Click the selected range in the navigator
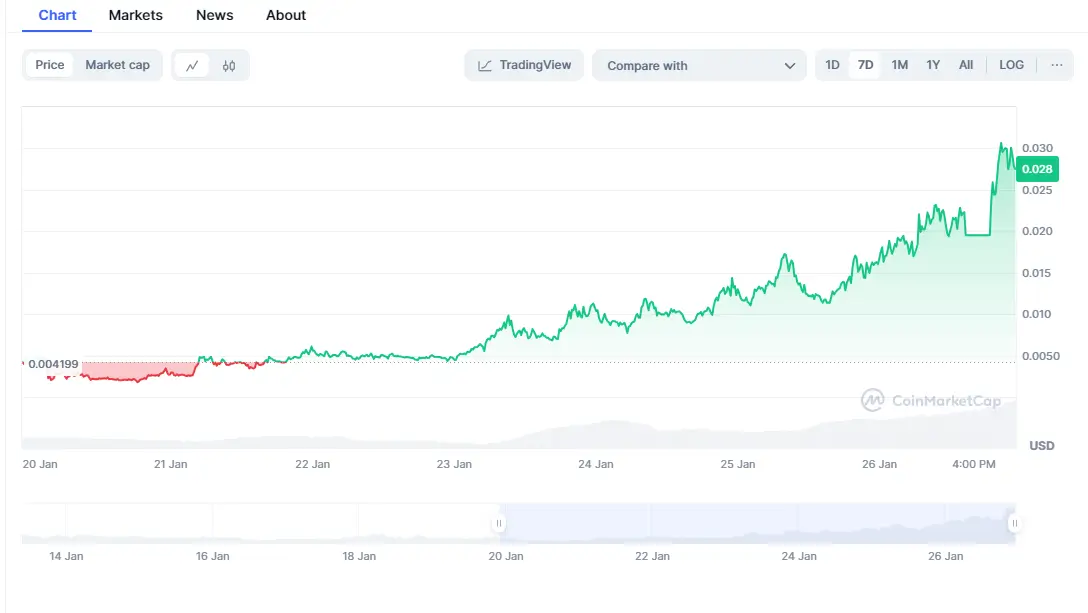Image resolution: width=1088 pixels, height=613 pixels. point(757,523)
